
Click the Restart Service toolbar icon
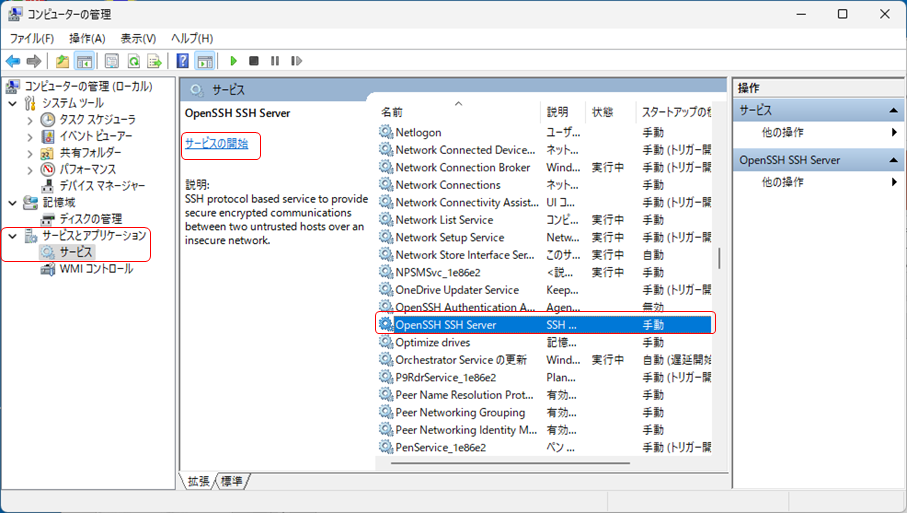pyautogui.click(x=296, y=61)
